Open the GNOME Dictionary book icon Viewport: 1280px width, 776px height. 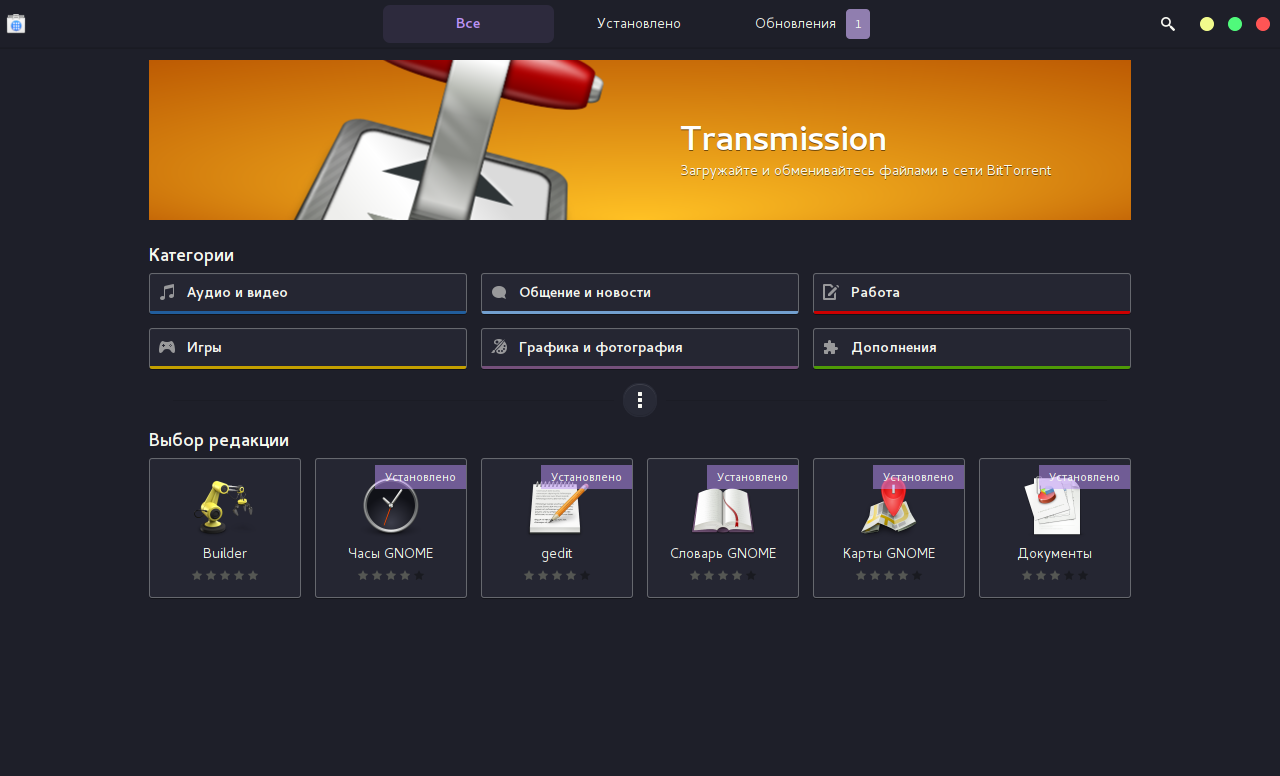722,509
